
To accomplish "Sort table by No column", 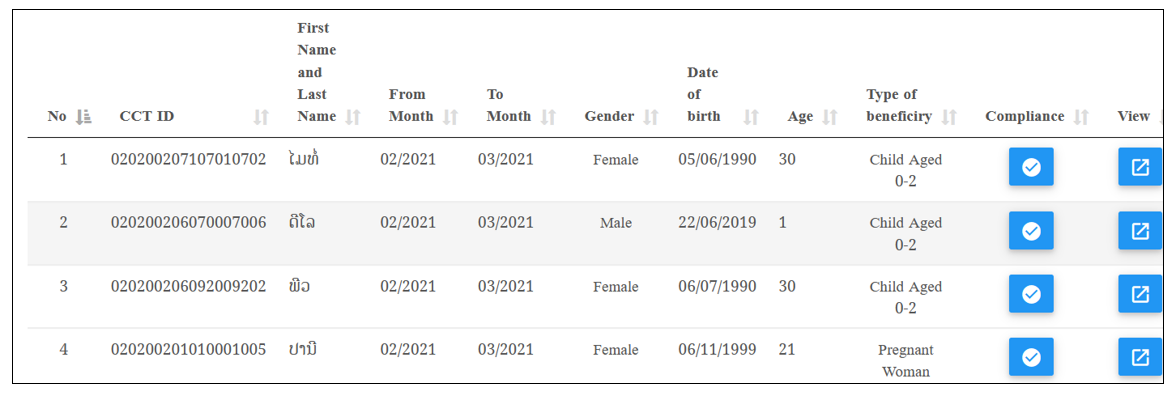I will 84,117.
